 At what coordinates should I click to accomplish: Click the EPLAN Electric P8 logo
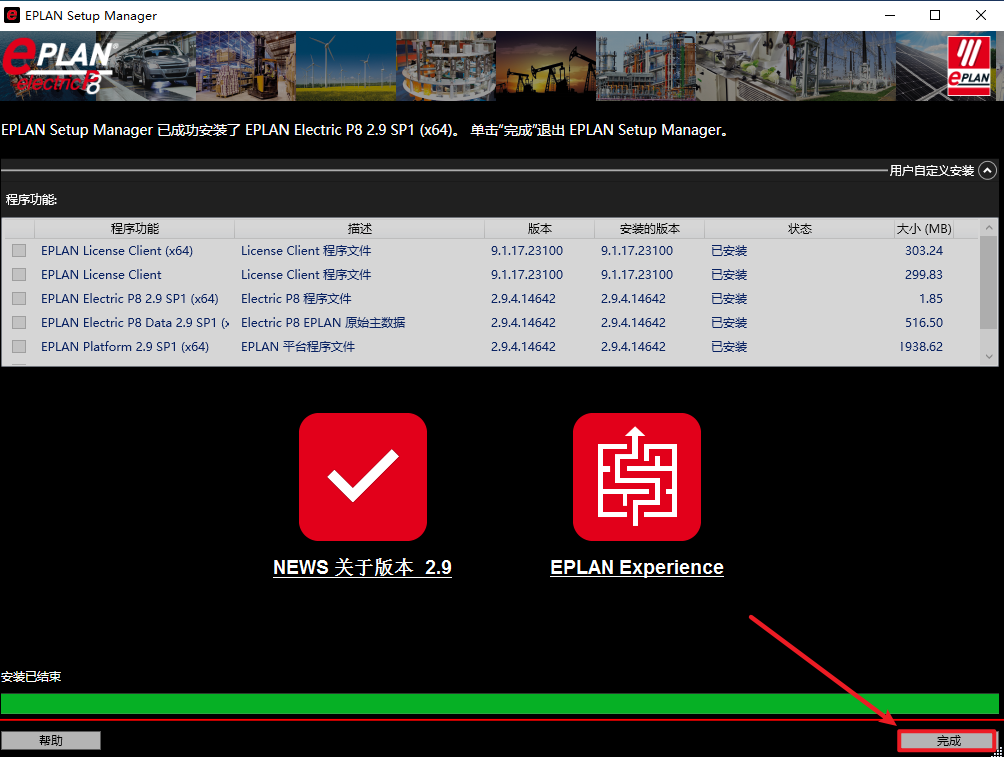[58, 67]
